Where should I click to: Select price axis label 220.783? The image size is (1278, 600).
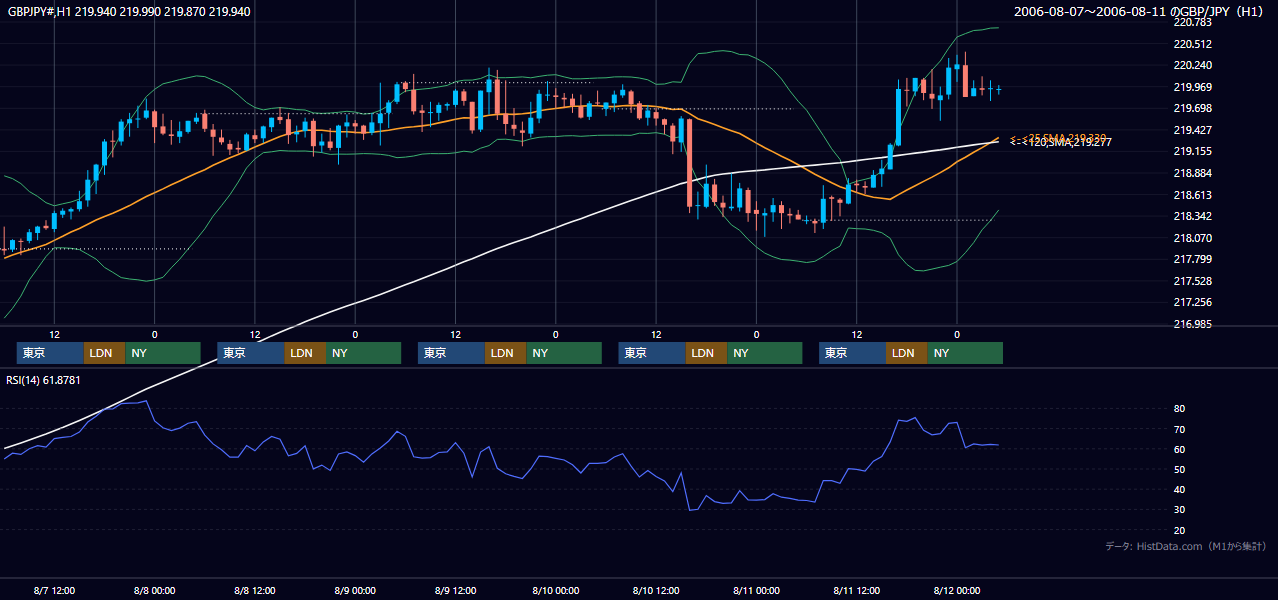pos(1192,22)
